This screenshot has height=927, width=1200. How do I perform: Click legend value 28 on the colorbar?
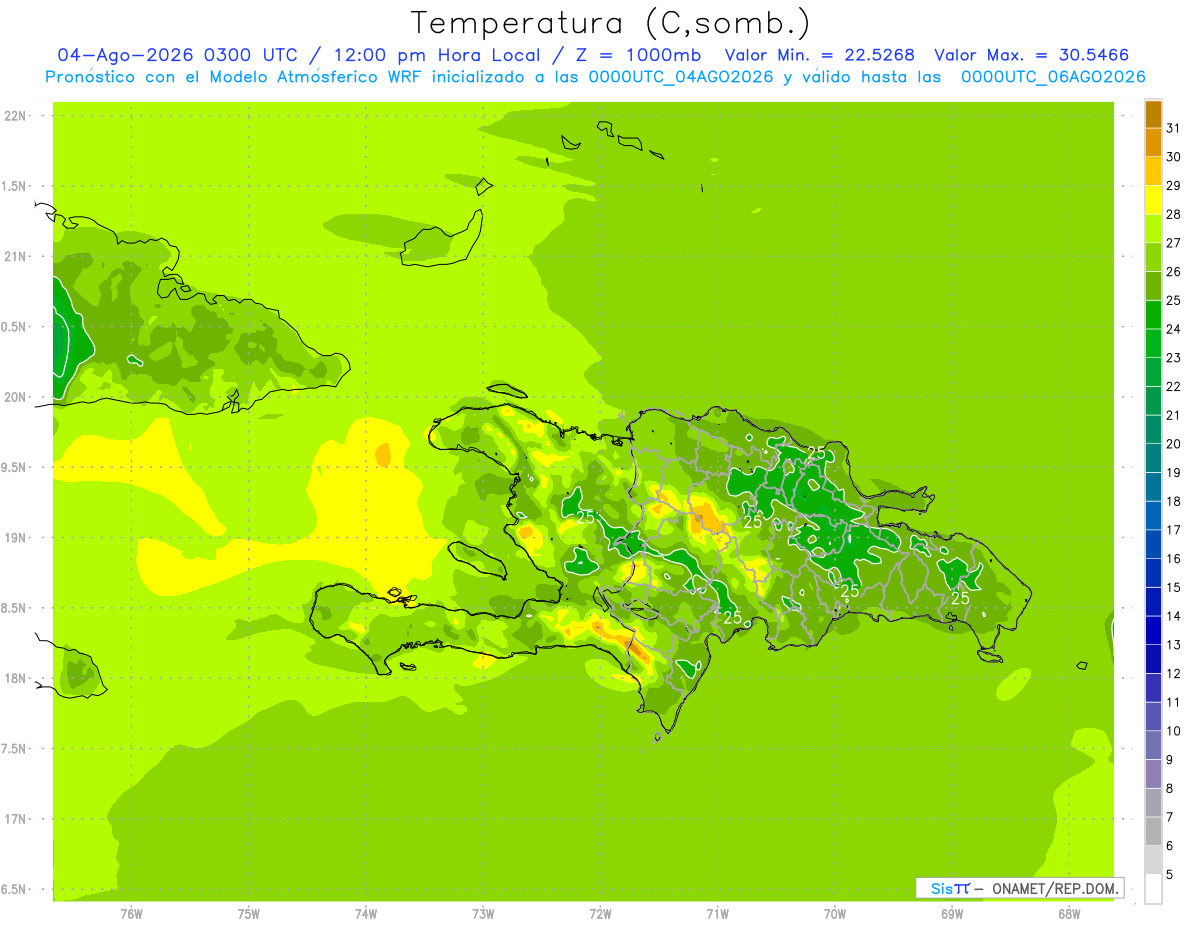[1173, 214]
